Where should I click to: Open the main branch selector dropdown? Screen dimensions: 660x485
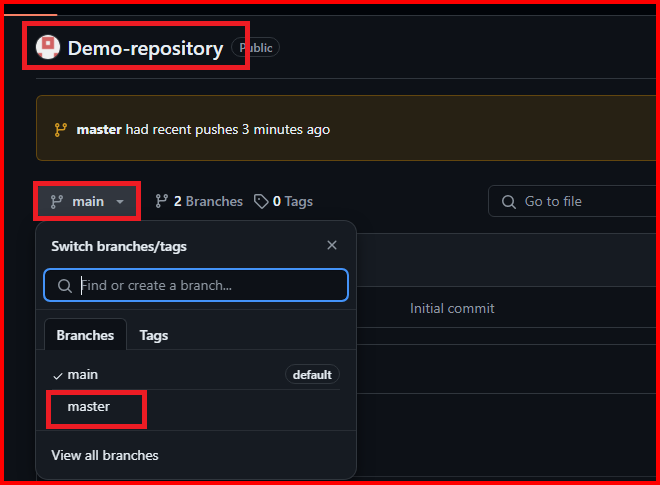click(x=88, y=201)
